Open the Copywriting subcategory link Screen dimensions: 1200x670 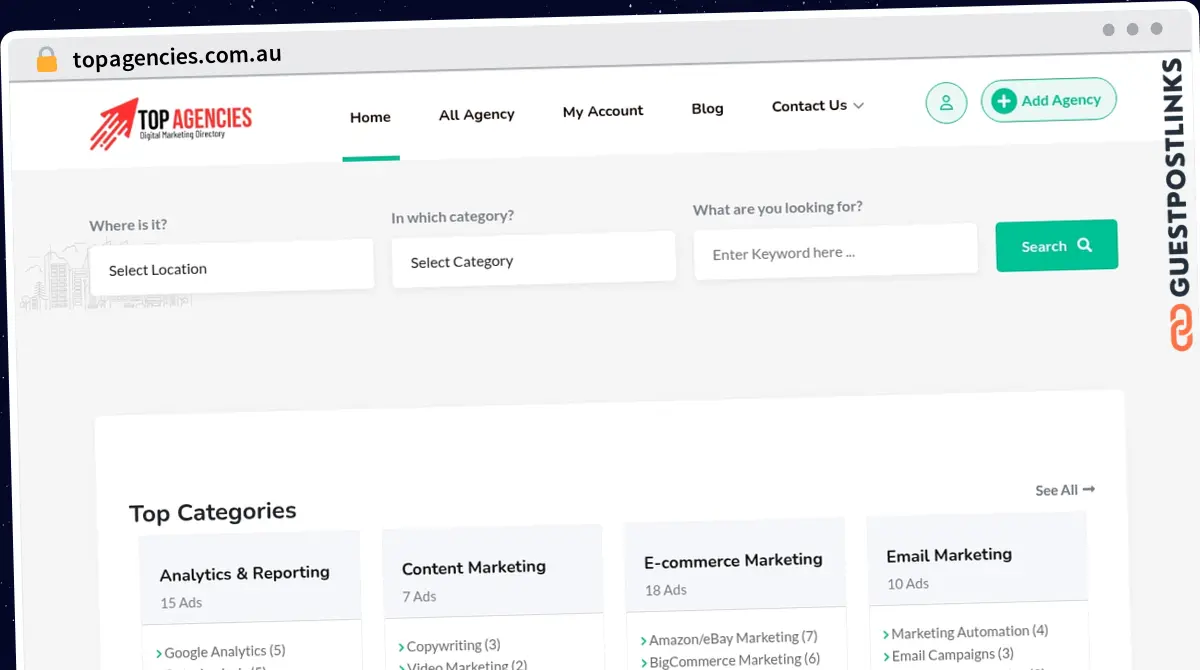tap(453, 645)
